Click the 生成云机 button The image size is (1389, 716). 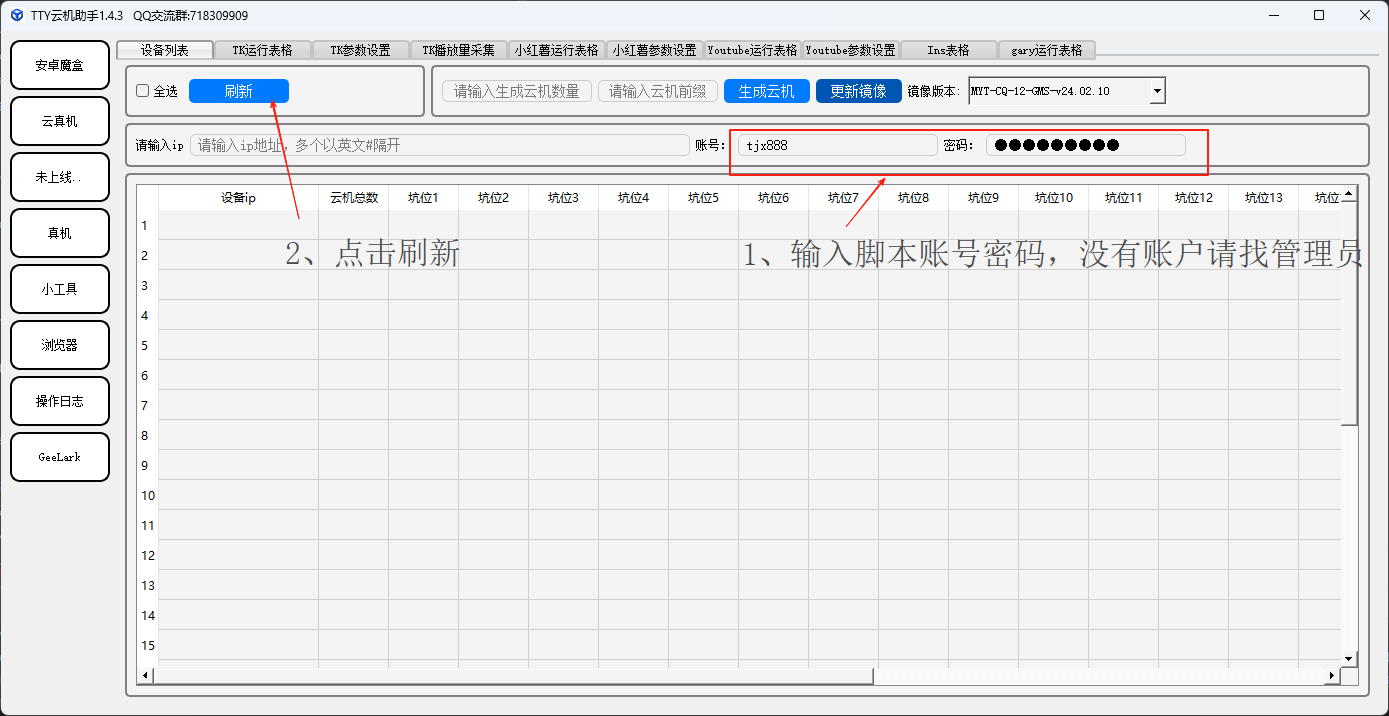(766, 91)
